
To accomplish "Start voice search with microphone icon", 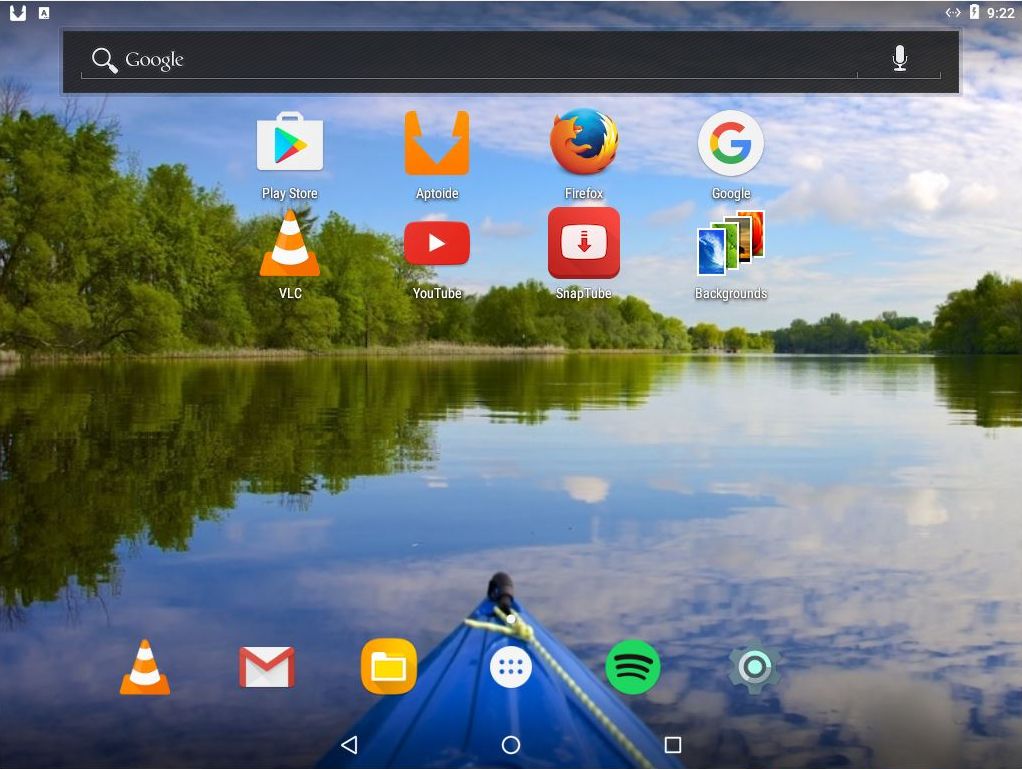I will coord(899,58).
